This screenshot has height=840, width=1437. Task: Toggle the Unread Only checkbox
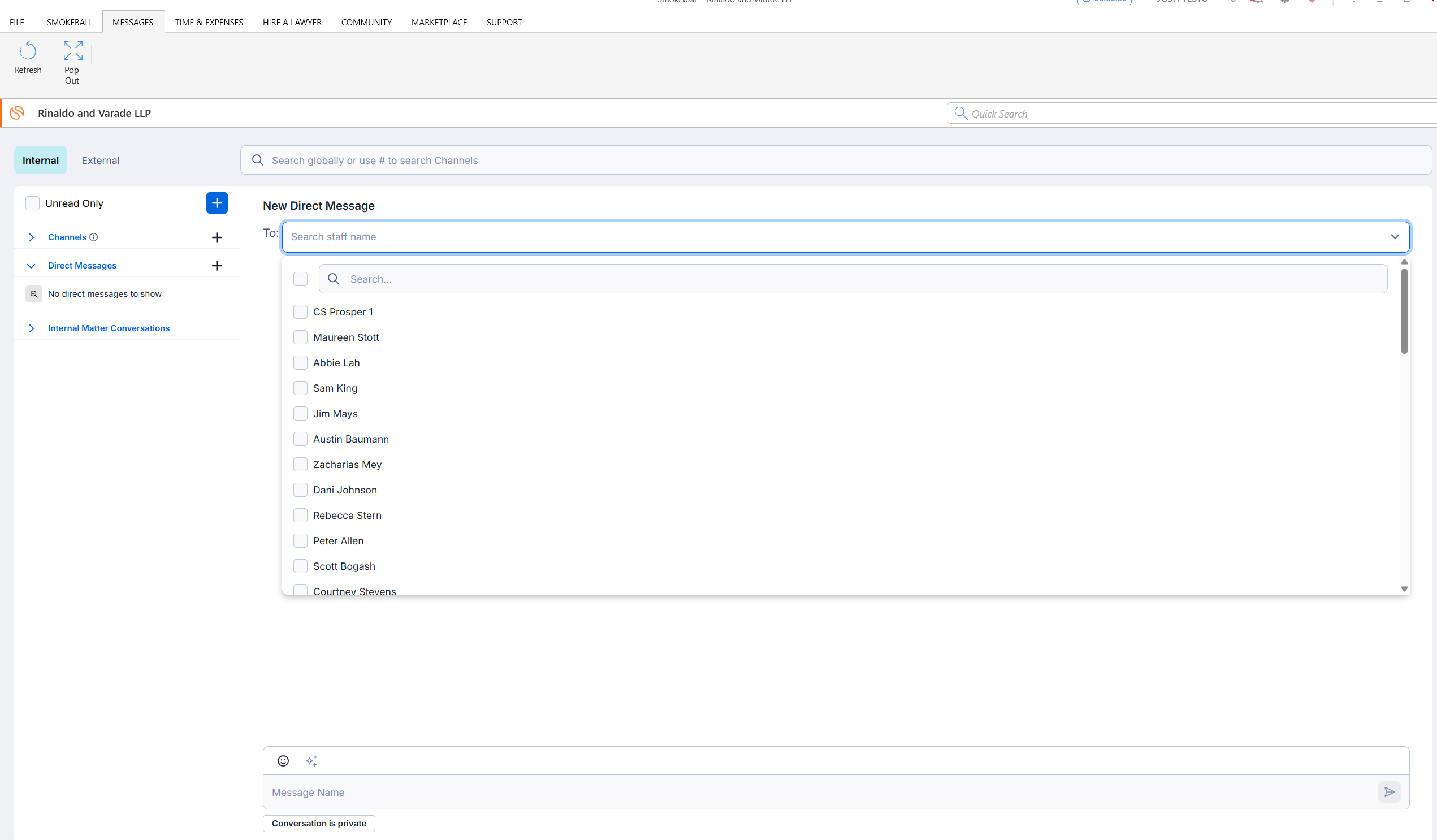(x=32, y=203)
